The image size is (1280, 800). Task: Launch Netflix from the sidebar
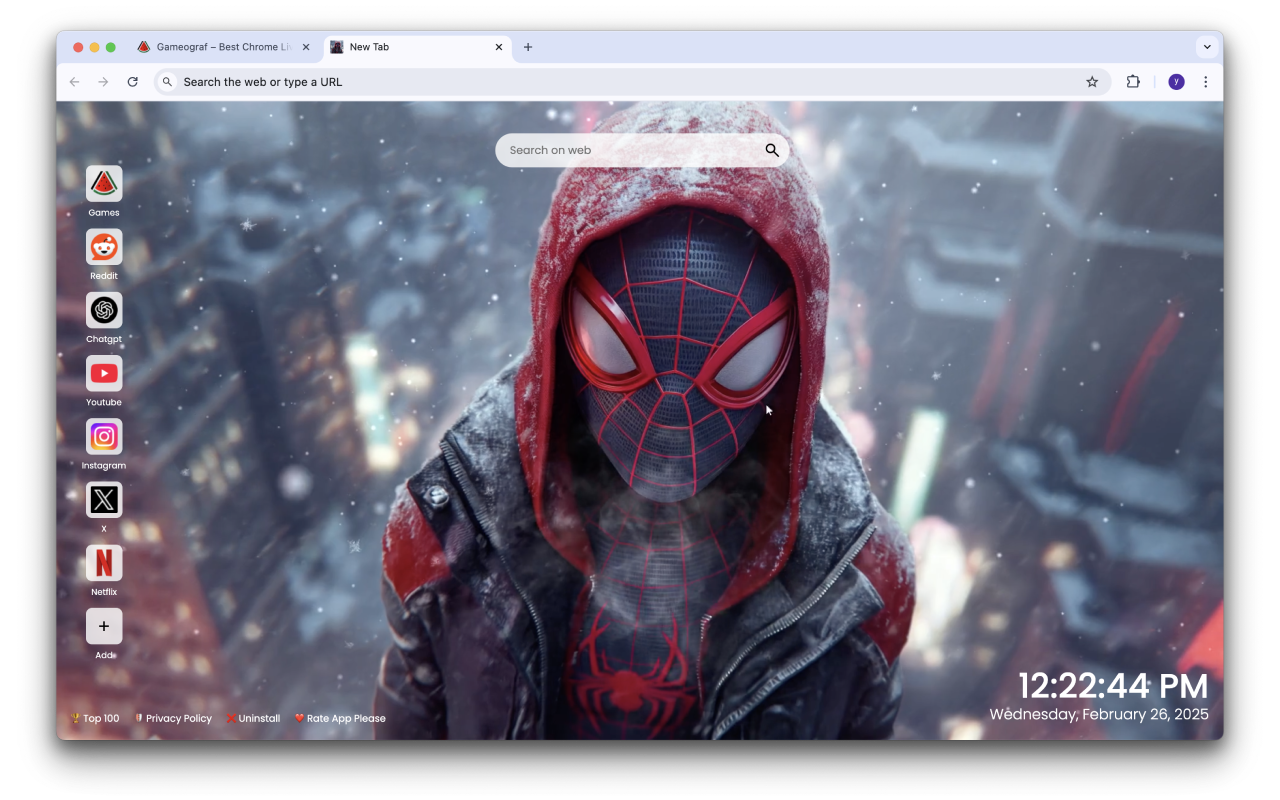point(104,563)
